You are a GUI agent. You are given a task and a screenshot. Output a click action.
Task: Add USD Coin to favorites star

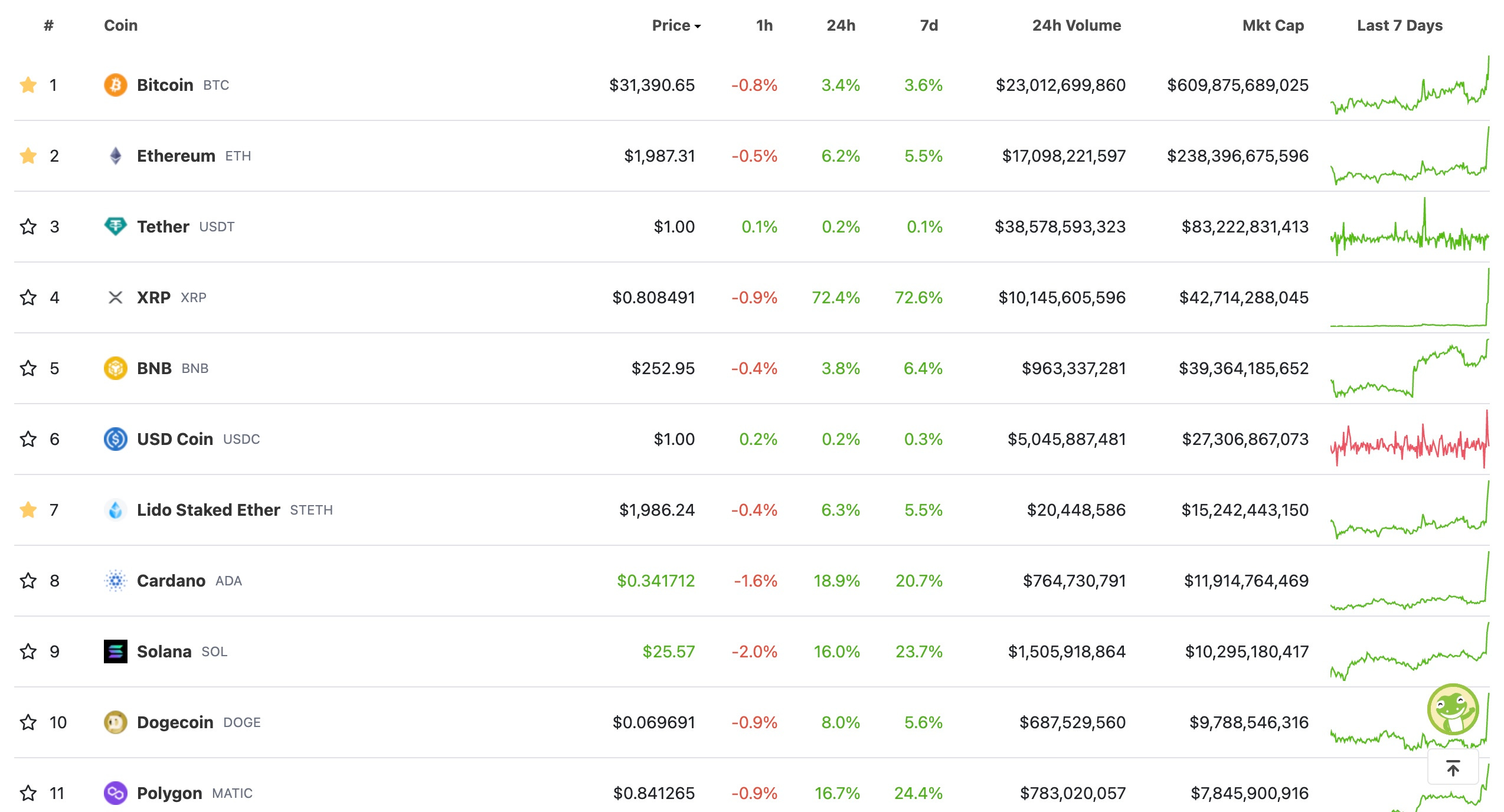coord(28,439)
